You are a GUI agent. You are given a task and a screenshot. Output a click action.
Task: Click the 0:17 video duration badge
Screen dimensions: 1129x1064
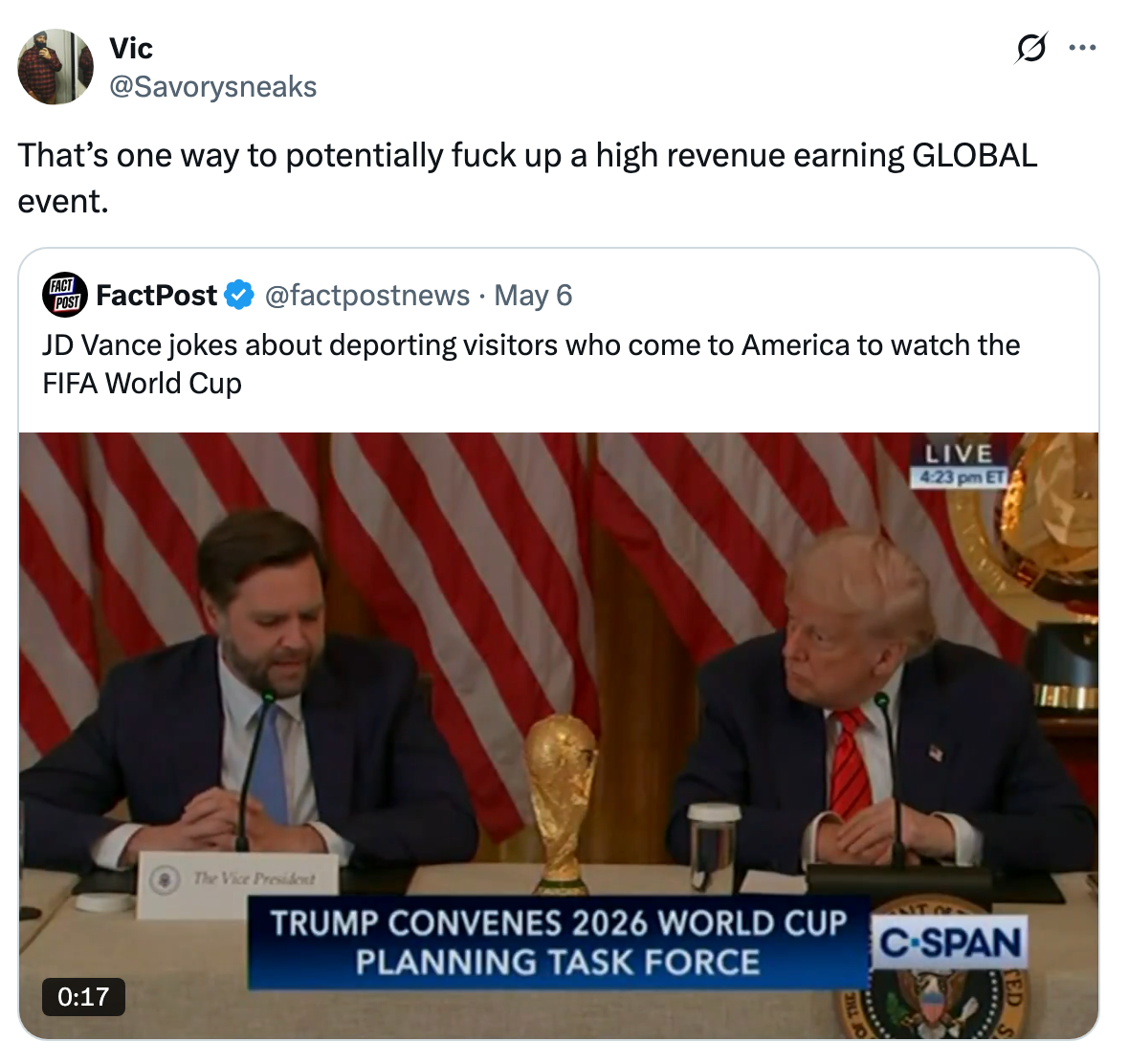[85, 998]
